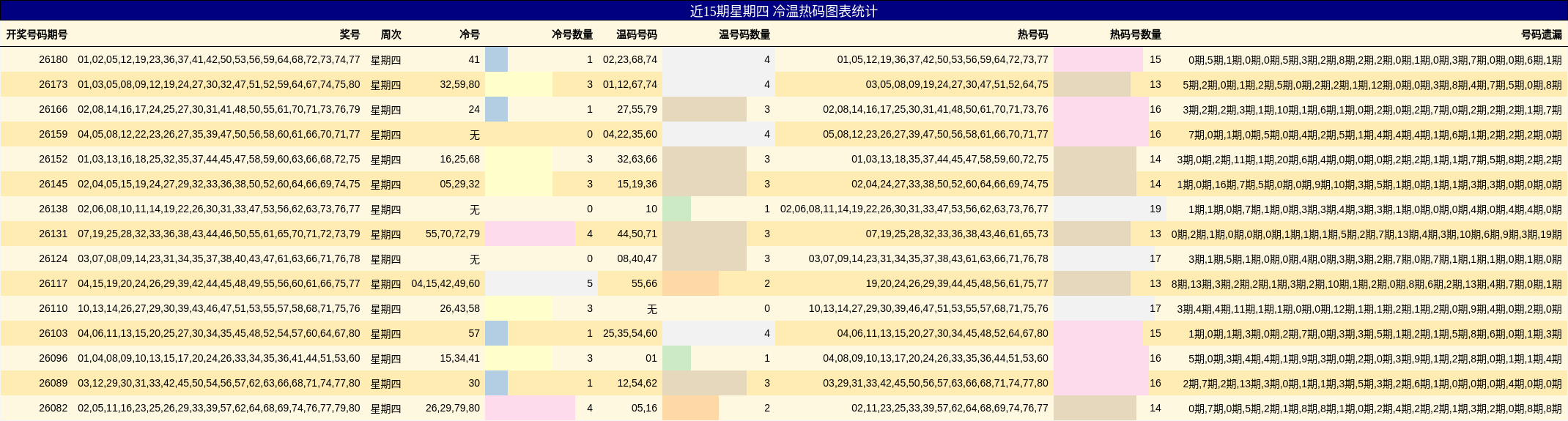This screenshot has width=1568, height=421.
Task: Click 无 warm number in row 26110
Action: (x=652, y=309)
